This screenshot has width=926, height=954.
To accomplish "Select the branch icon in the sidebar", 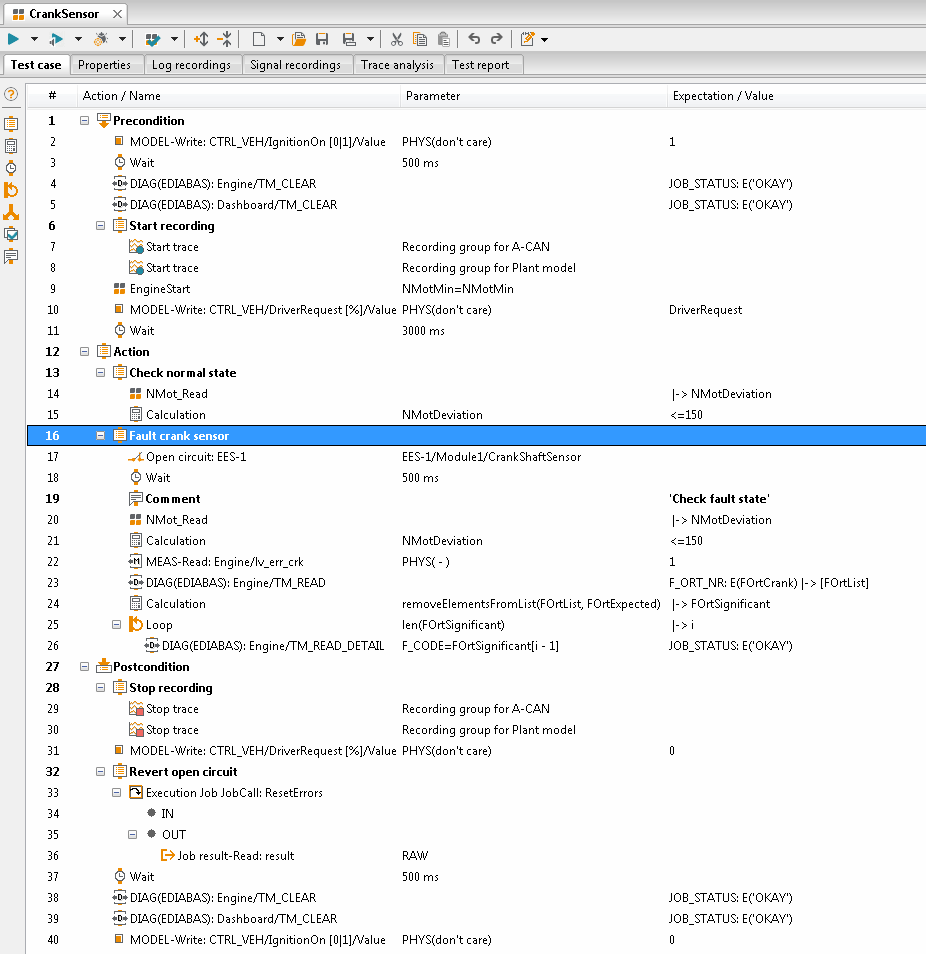I will tap(11, 212).
